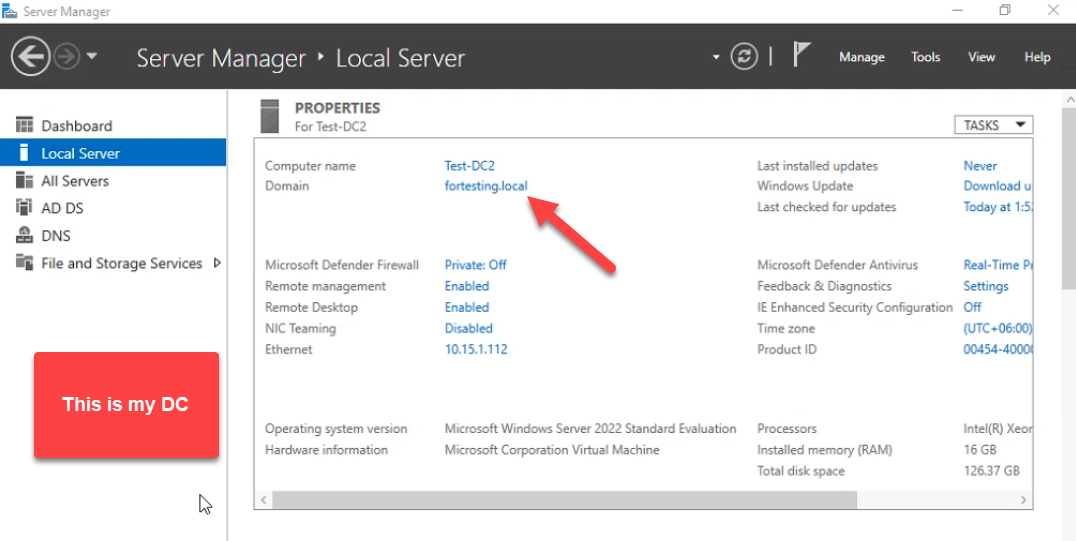Click the 16 GB memory value
The height and width of the screenshot is (541, 1076).
point(980,450)
